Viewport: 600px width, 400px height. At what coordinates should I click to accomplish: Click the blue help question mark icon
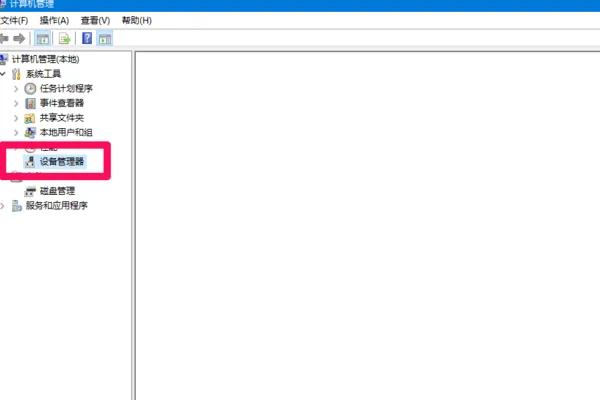pyautogui.click(x=87, y=38)
